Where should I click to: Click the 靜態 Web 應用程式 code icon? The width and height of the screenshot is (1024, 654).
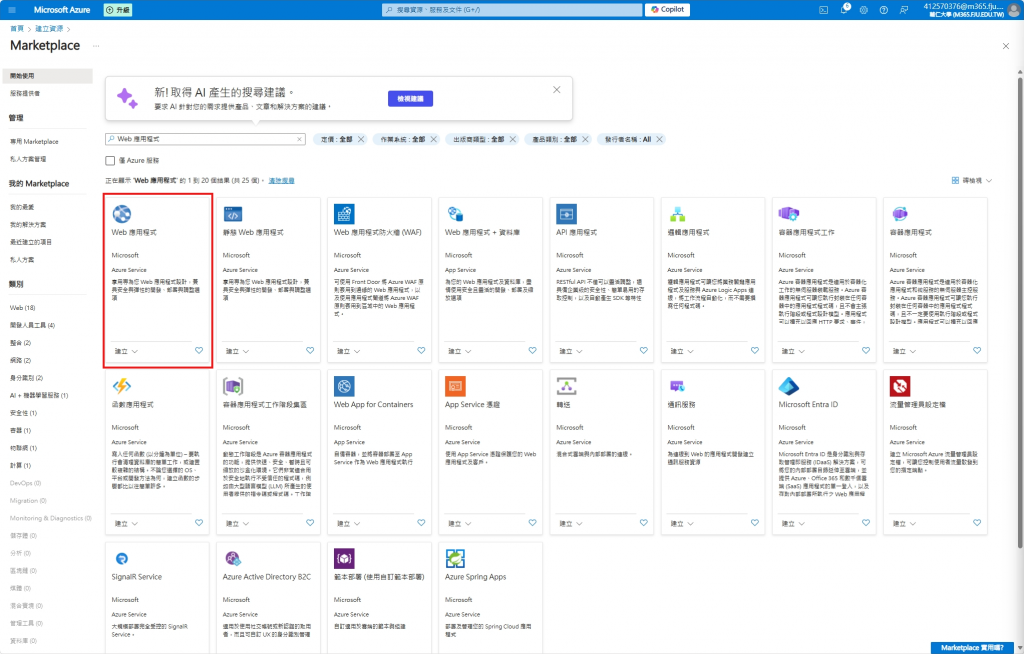[x=233, y=214]
